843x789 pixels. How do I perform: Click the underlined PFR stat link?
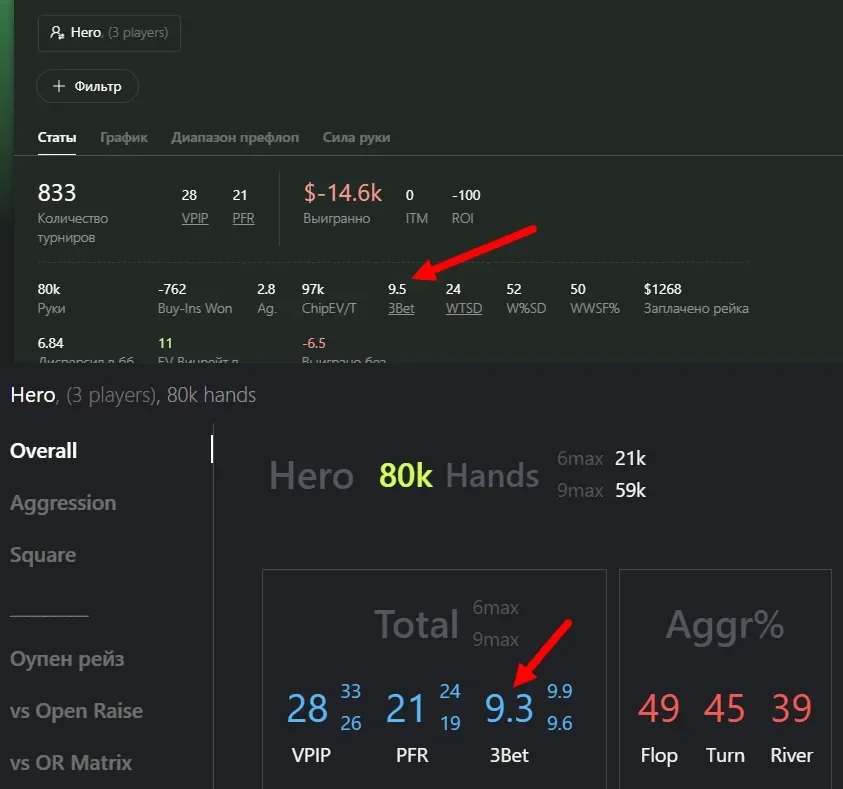coord(243,218)
